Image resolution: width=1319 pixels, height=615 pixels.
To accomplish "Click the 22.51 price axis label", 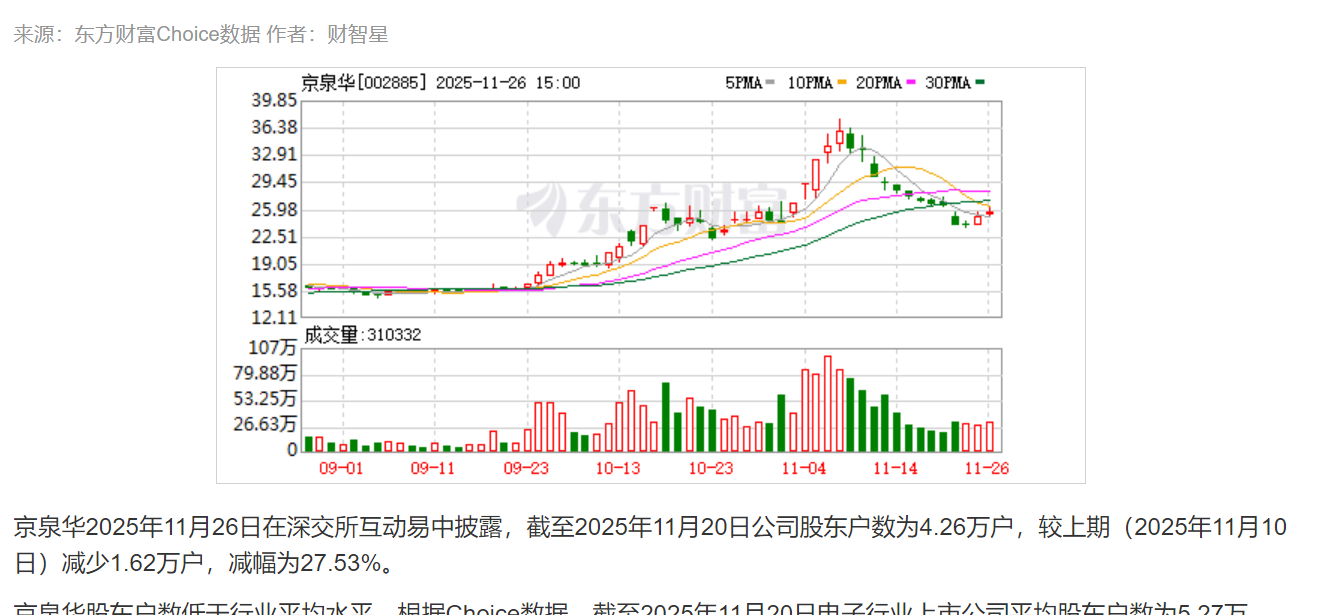I will (x=274, y=236).
